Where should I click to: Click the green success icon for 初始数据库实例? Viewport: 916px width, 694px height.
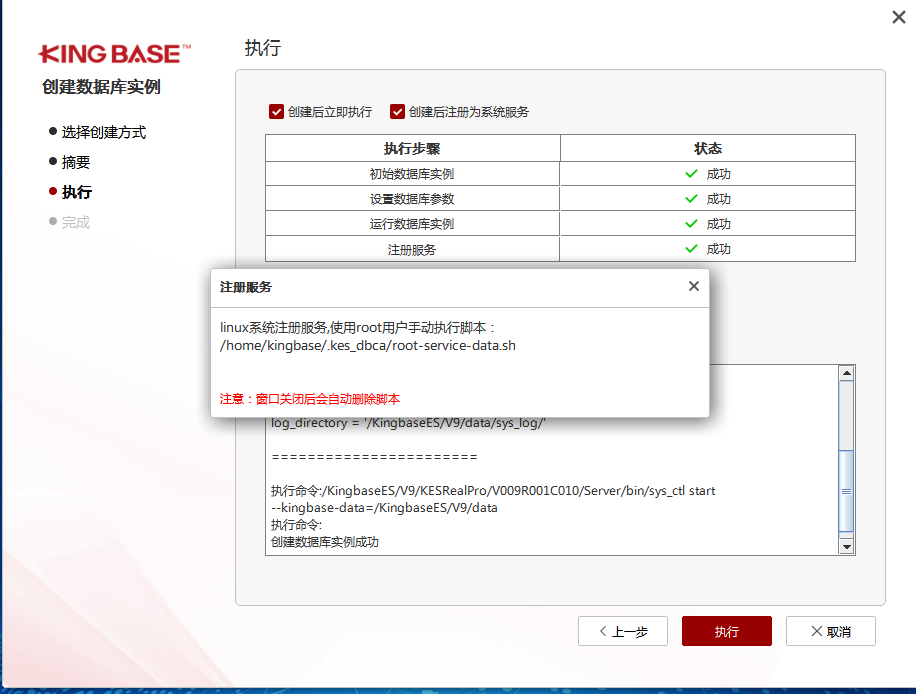click(689, 173)
